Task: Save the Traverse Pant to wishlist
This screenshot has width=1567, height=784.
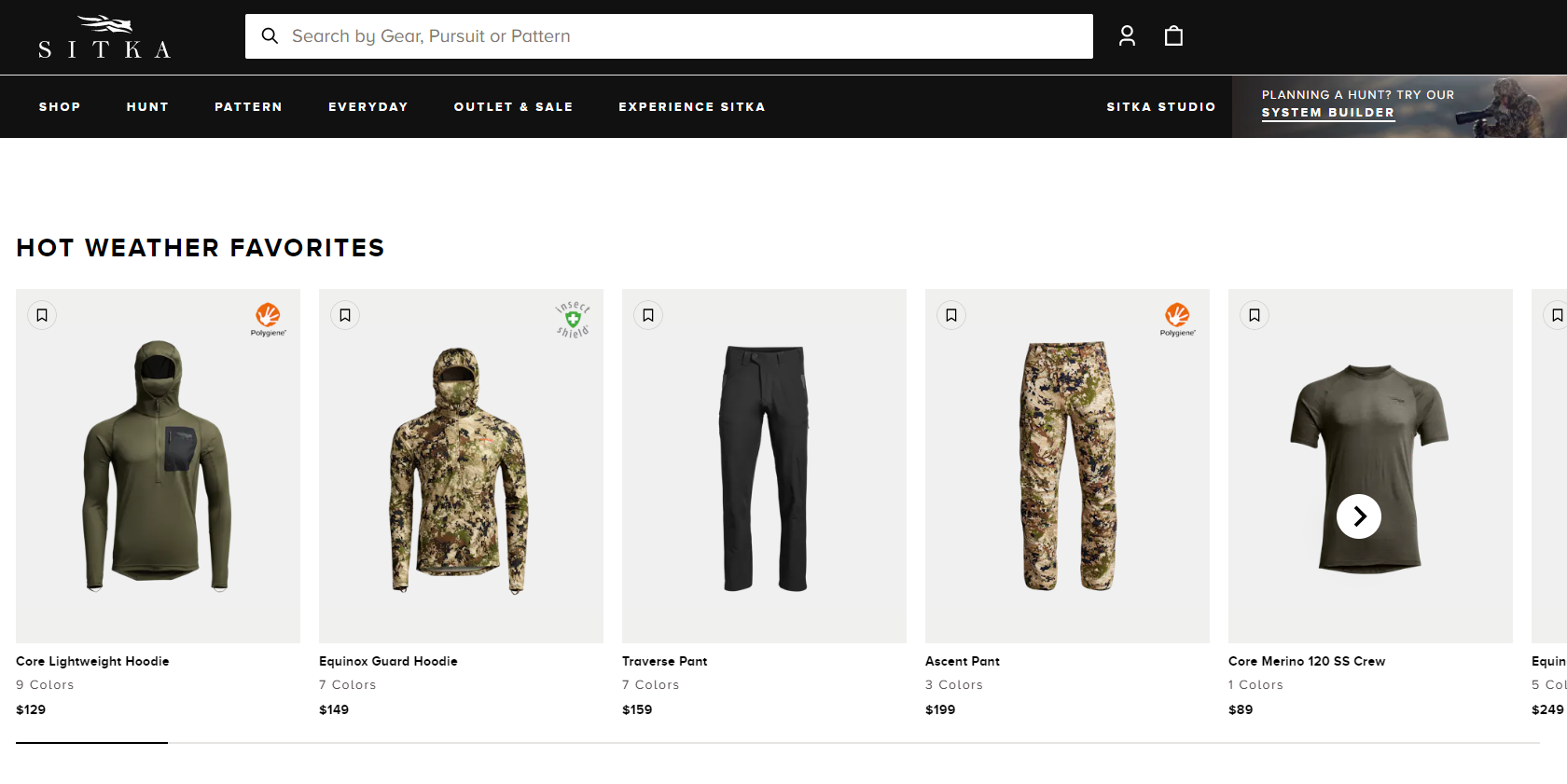Action: 648,315
